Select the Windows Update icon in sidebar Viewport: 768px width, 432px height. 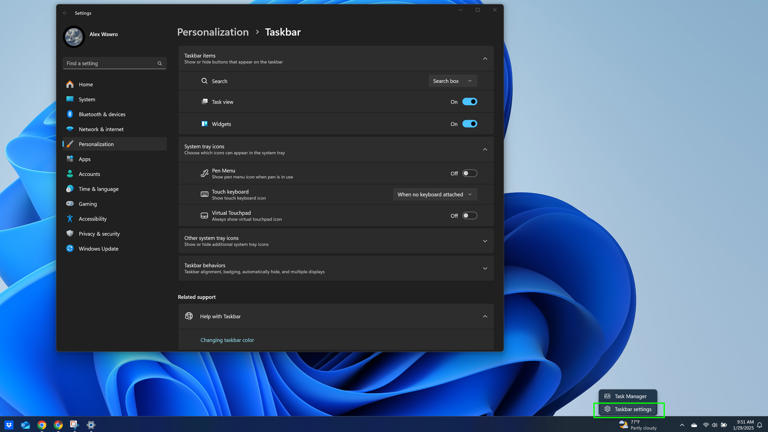point(70,248)
